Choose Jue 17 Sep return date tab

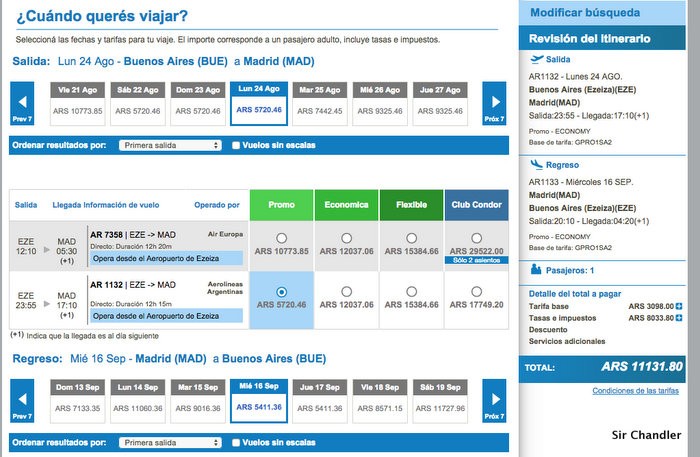[x=320, y=402]
